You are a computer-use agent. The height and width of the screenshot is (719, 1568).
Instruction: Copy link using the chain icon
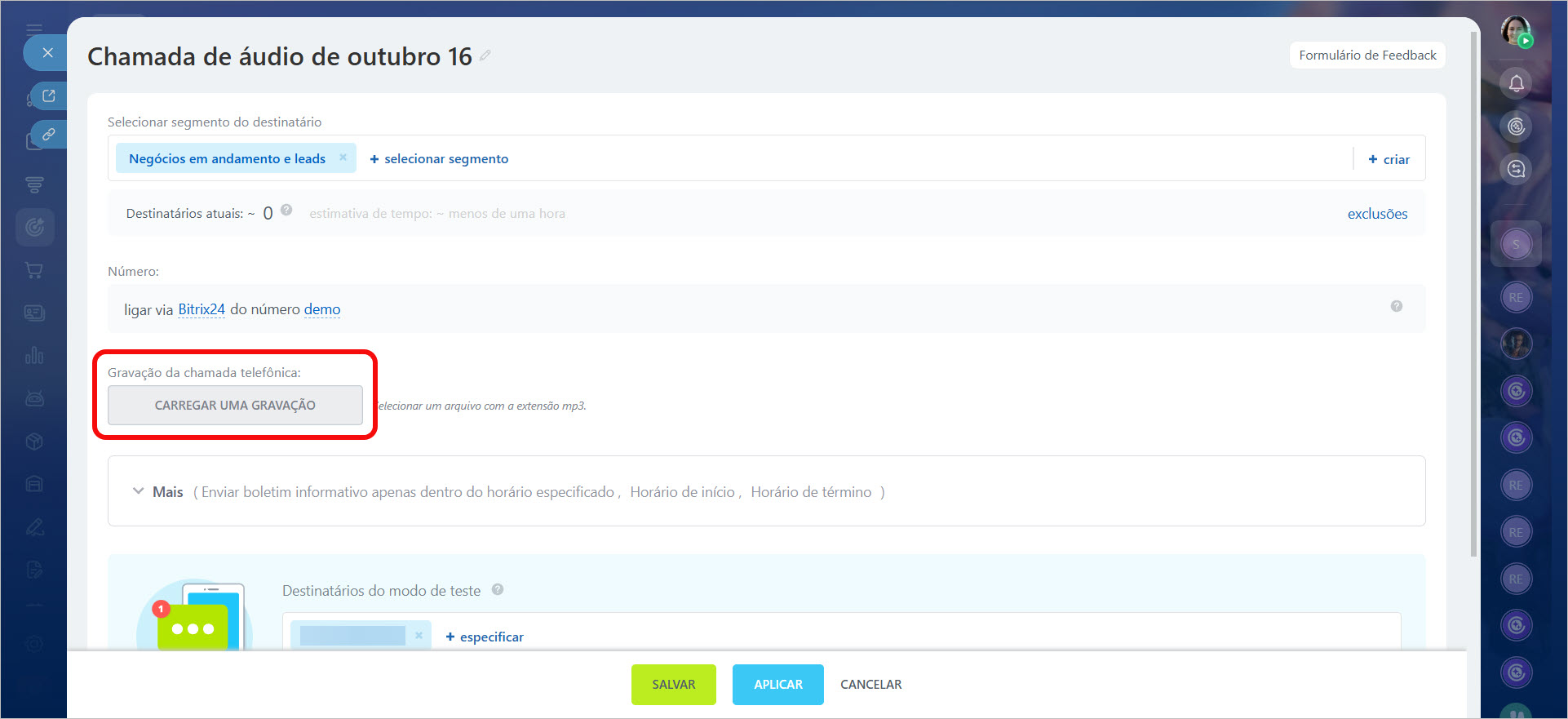click(48, 134)
